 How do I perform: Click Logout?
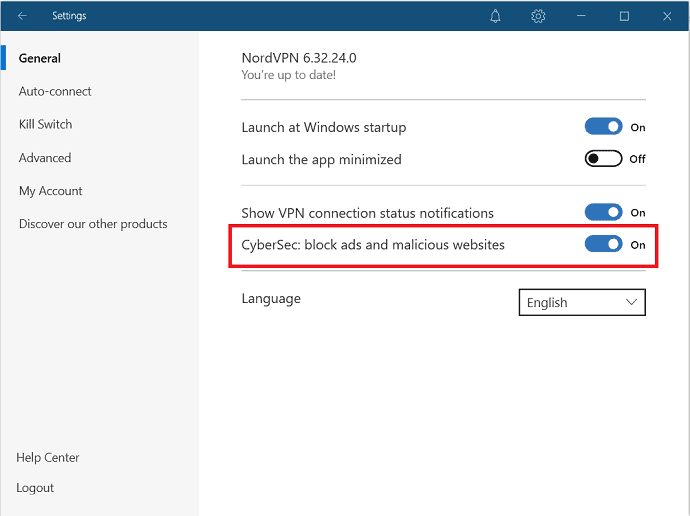(35, 488)
